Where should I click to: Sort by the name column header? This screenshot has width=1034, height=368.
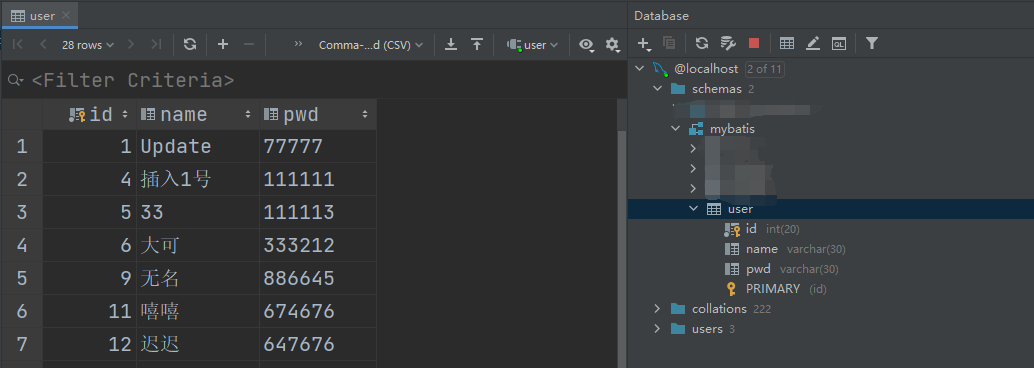[198, 115]
